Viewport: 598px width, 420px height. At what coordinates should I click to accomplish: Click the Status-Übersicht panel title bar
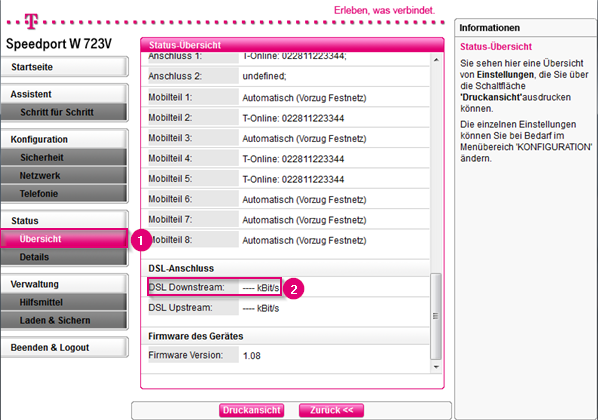(x=292, y=45)
